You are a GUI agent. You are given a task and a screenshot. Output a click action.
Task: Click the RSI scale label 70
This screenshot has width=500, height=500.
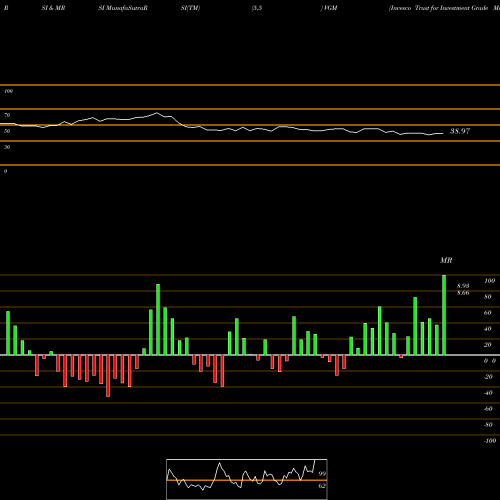coord(7,115)
